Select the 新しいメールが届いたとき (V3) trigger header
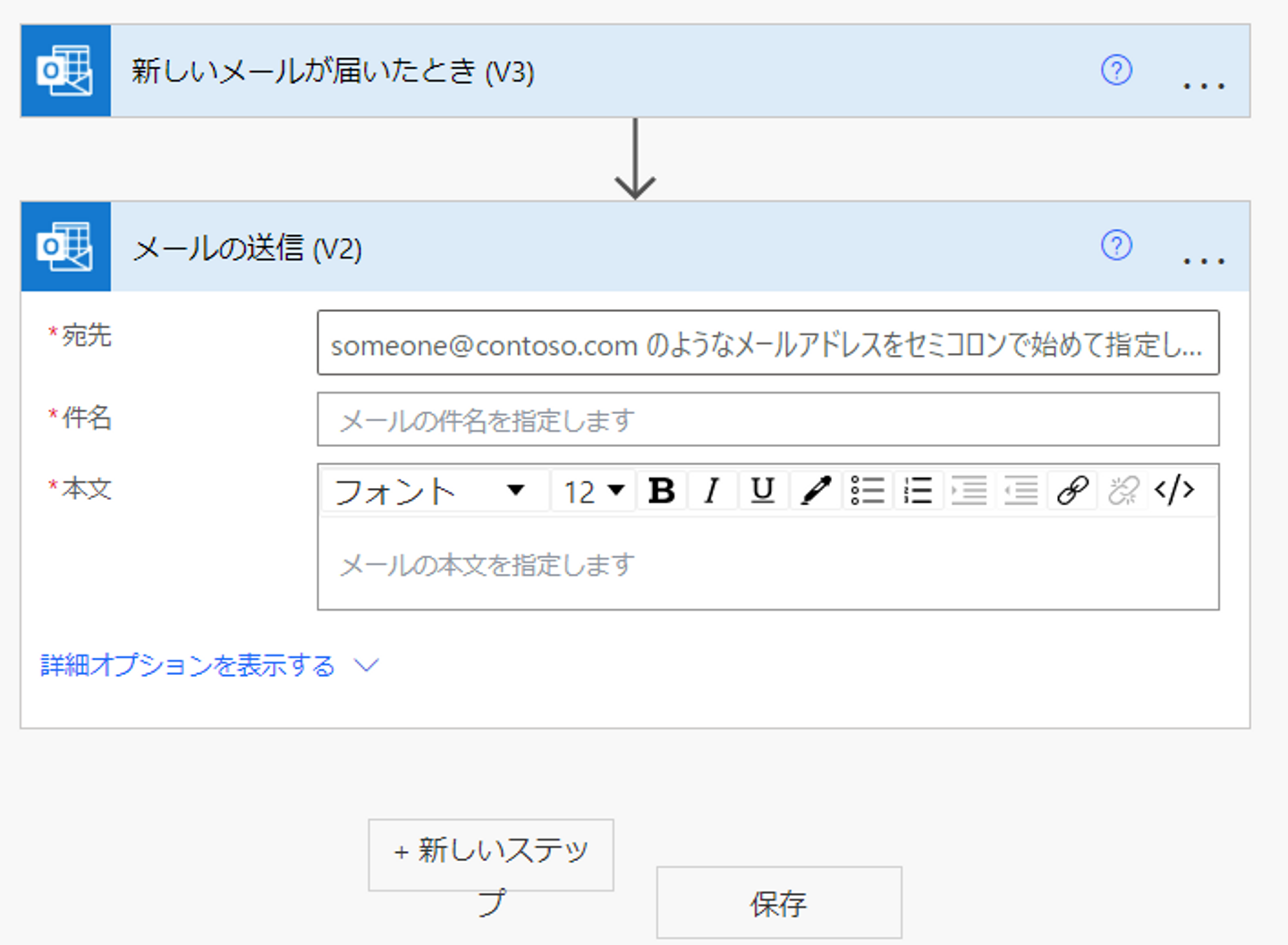1288x945 pixels. pyautogui.click(x=636, y=71)
